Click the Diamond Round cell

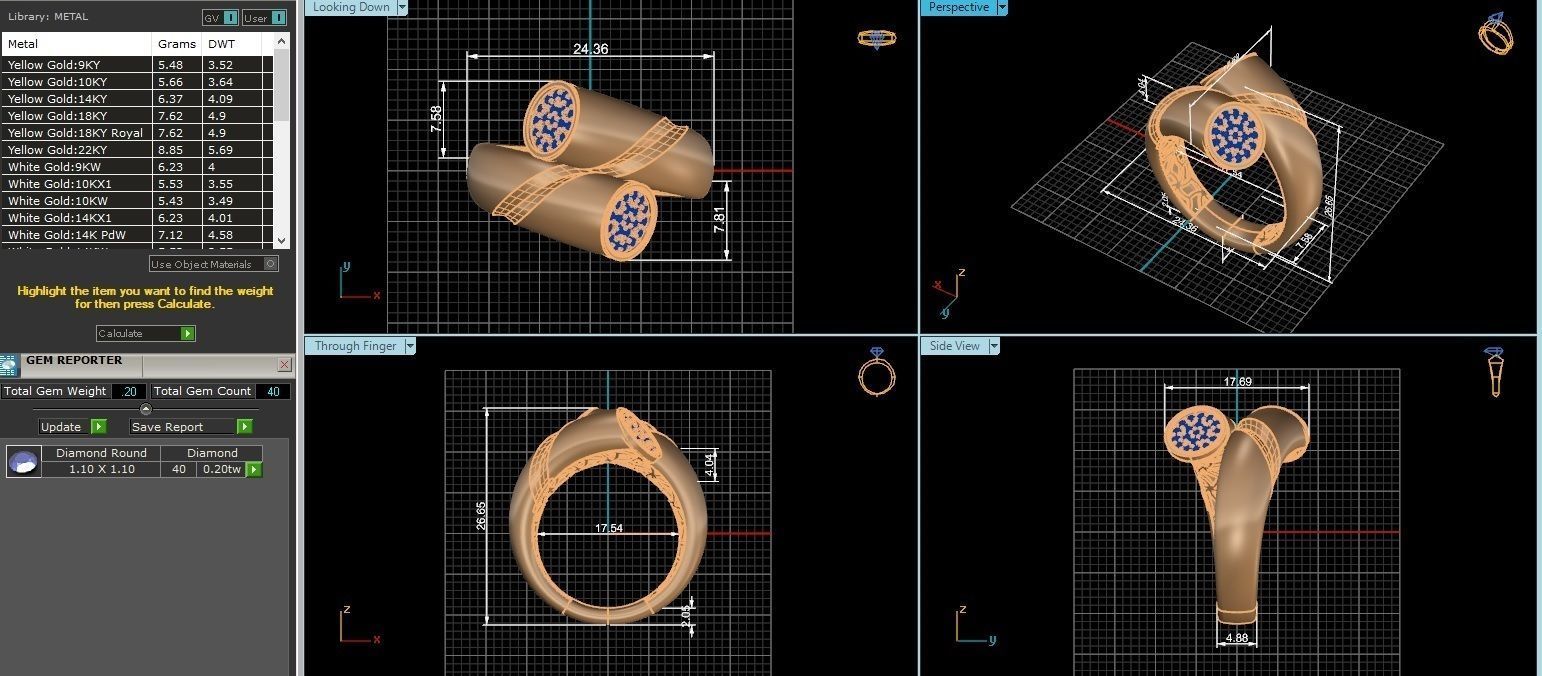point(101,453)
